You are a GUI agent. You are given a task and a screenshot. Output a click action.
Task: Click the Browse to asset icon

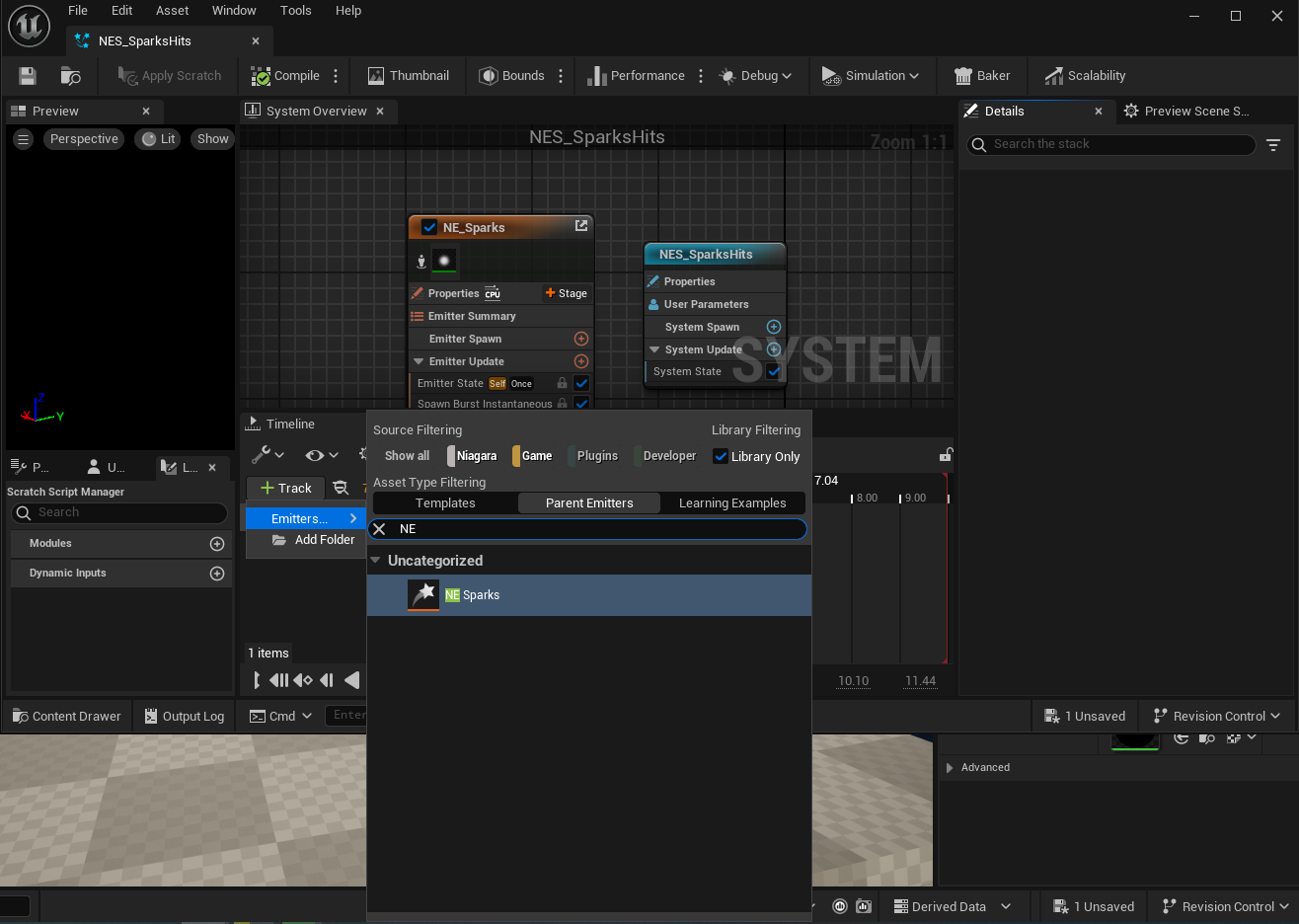click(x=70, y=76)
